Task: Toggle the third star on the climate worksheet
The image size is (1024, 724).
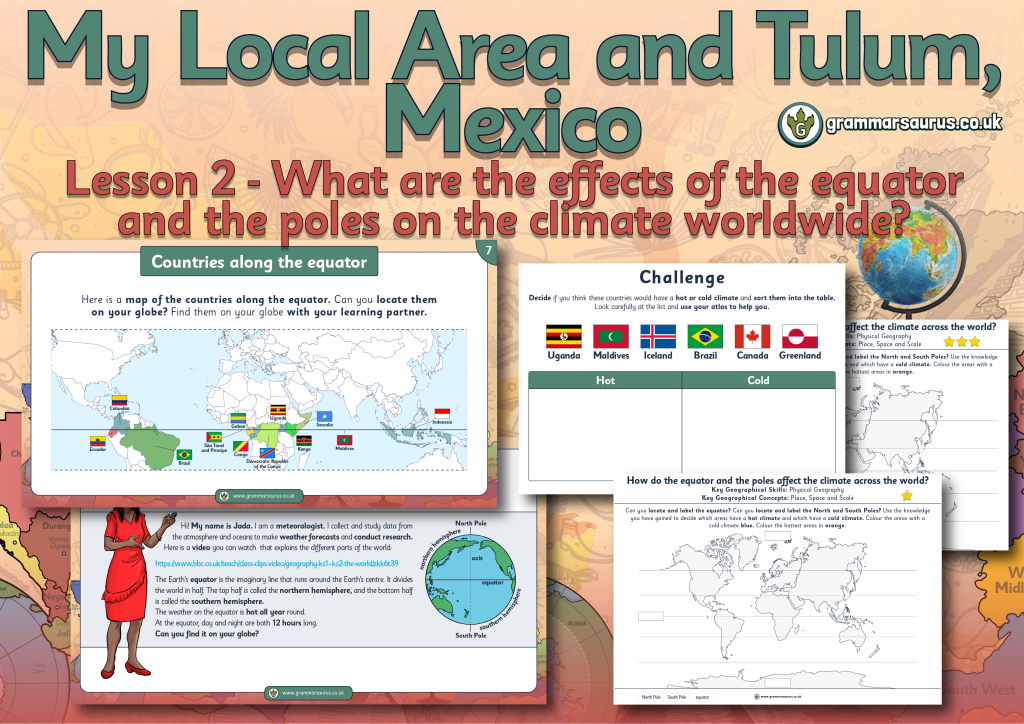Action: [x=975, y=341]
